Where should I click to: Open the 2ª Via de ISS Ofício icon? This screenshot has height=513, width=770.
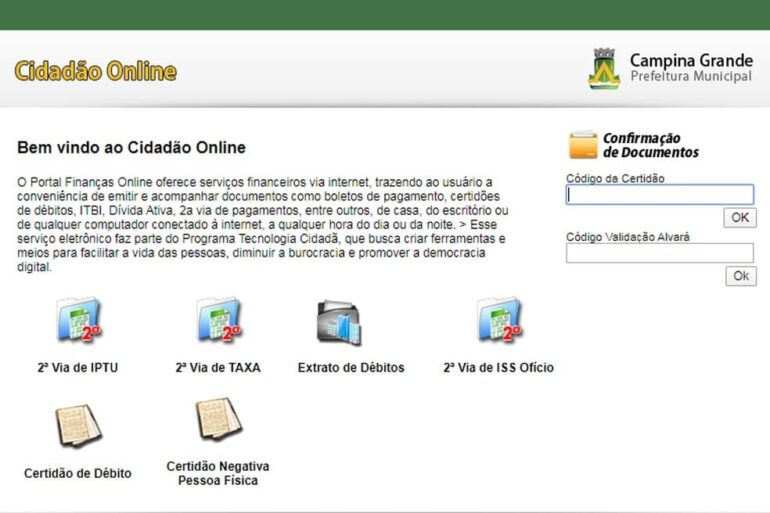click(x=499, y=320)
